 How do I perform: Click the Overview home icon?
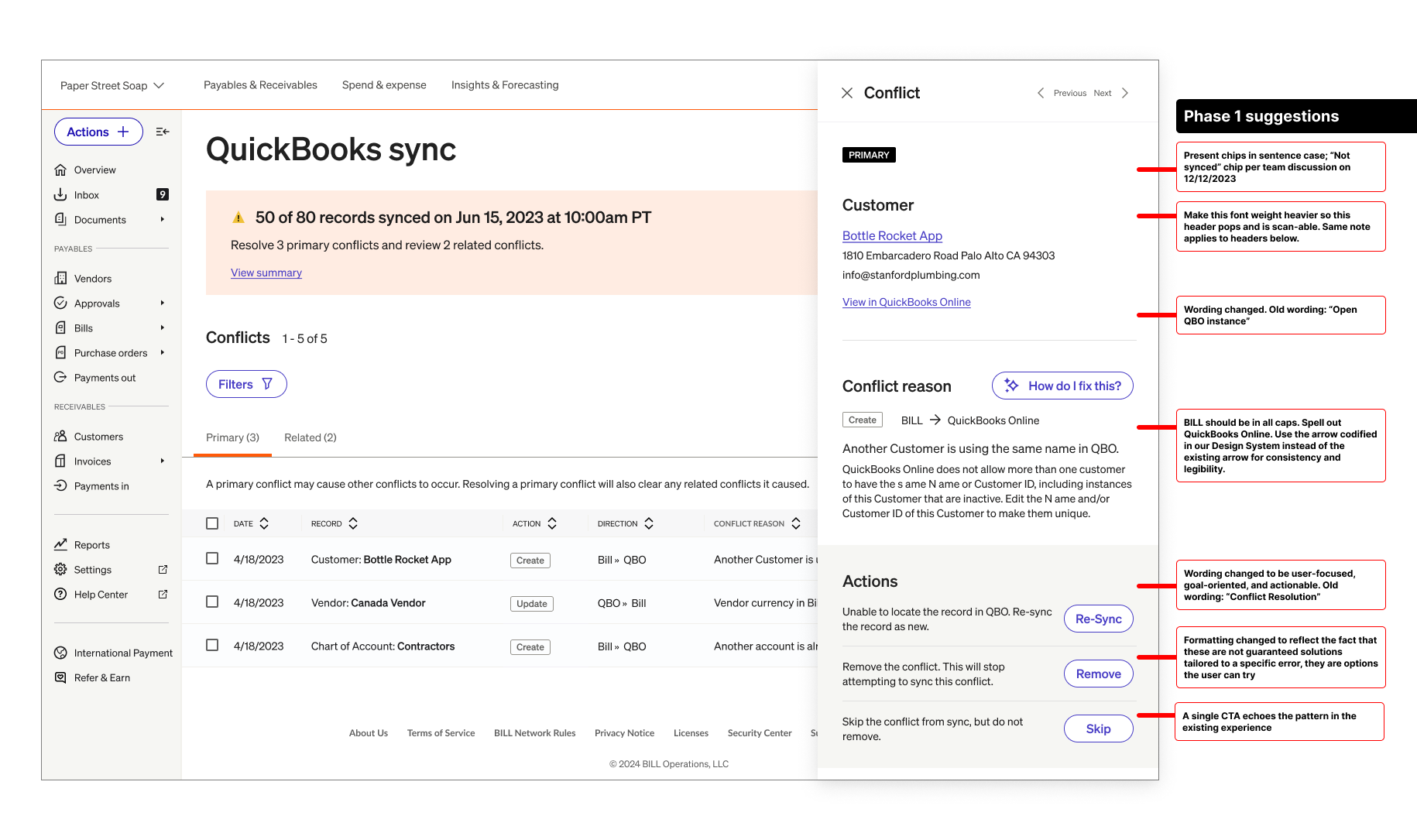60,170
